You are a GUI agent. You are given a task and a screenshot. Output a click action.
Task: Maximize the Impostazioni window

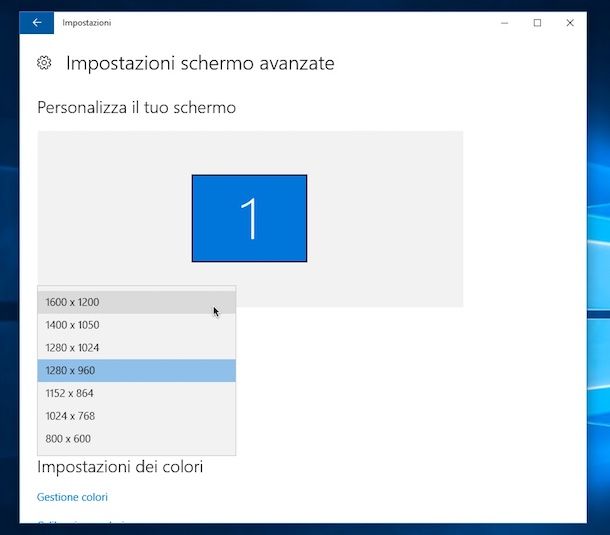[537, 22]
